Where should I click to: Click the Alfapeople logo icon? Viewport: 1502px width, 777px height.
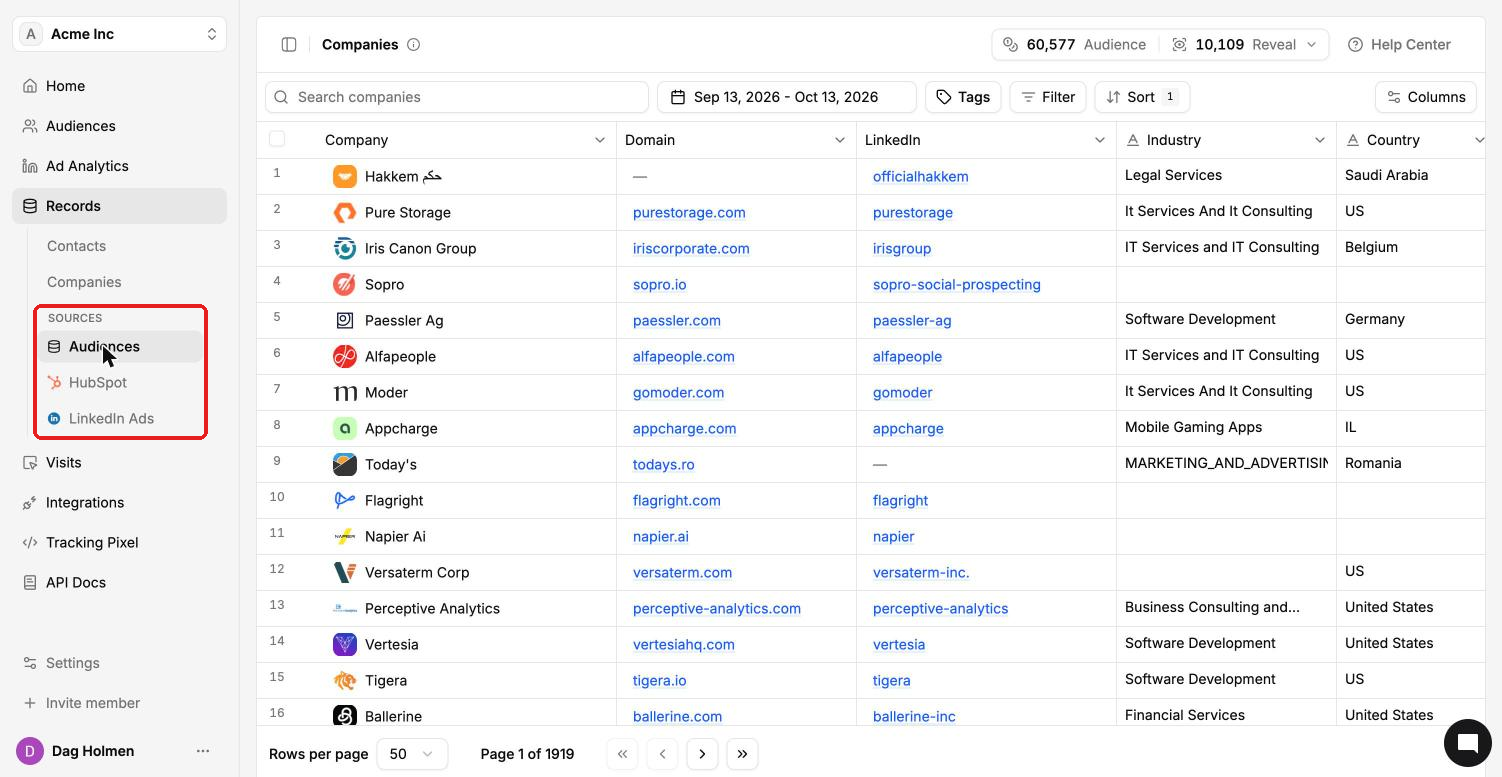(345, 356)
